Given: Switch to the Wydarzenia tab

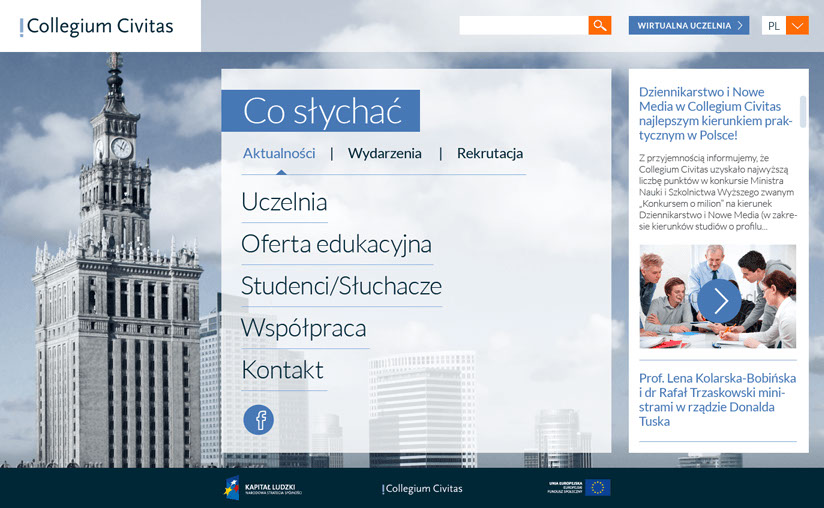Looking at the screenshot, I should pos(385,153).
